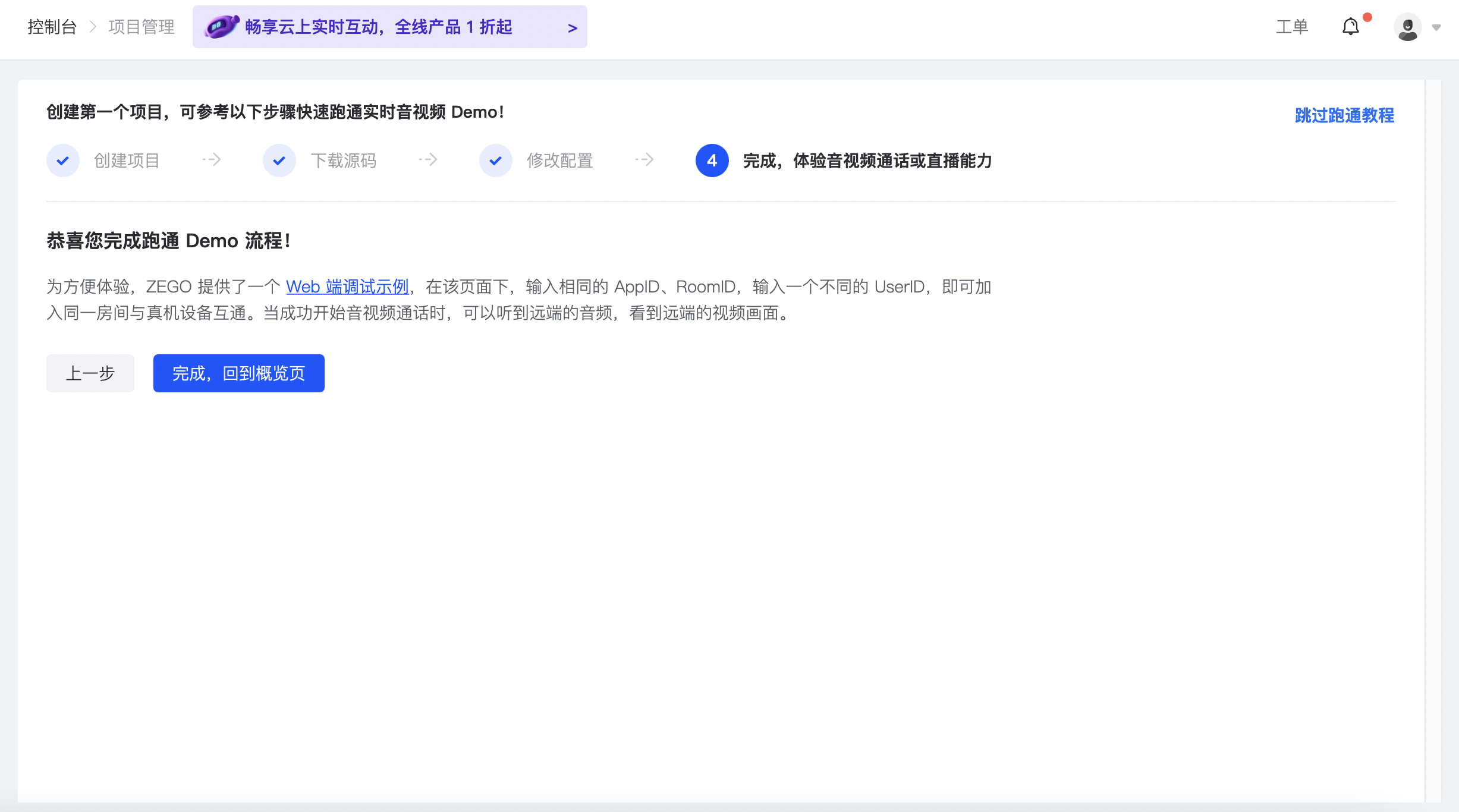The height and width of the screenshot is (812, 1459).
Task: Expand the account dropdown arrow
Action: (1436, 27)
